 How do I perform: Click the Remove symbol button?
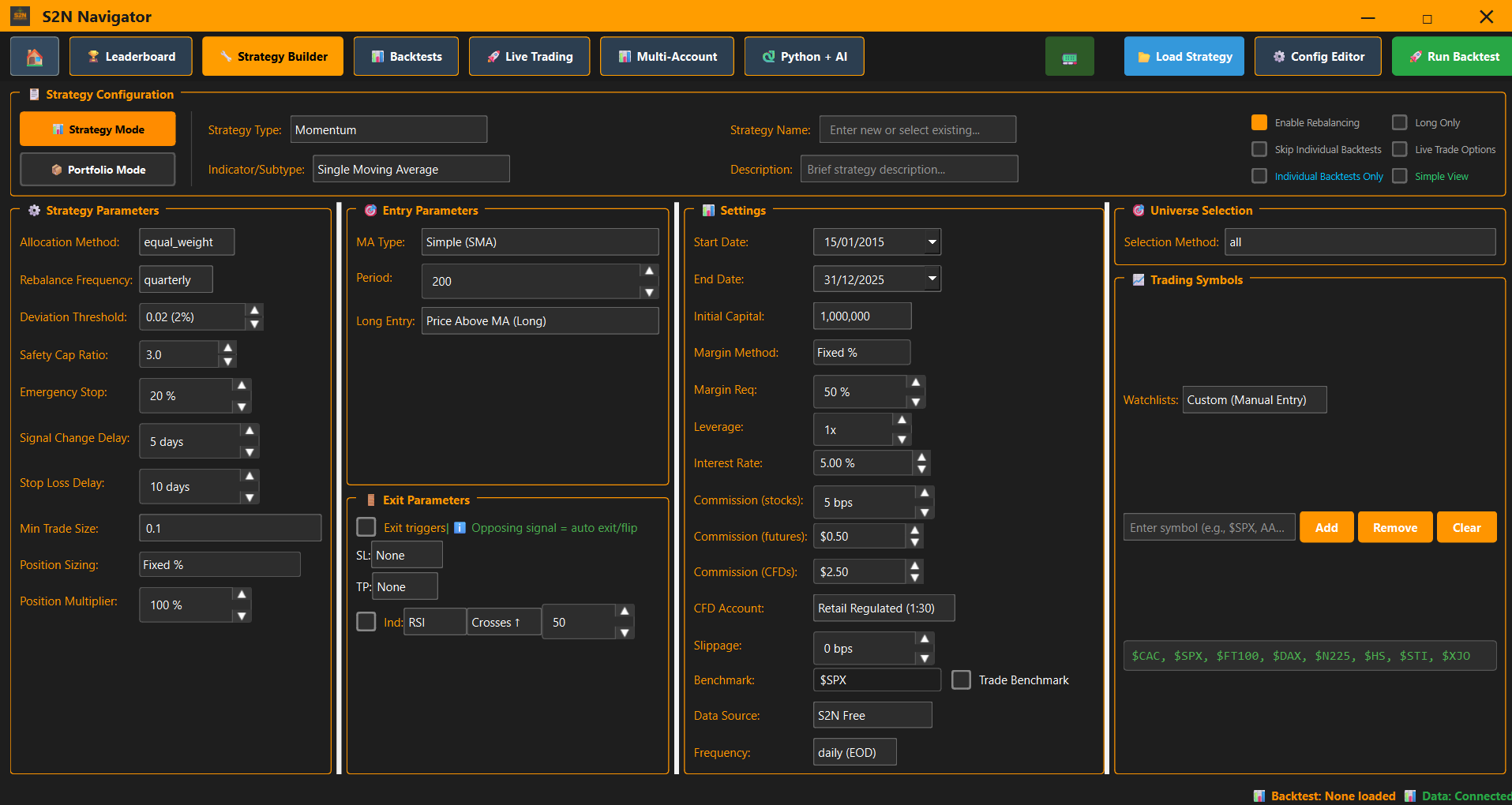tap(1395, 527)
